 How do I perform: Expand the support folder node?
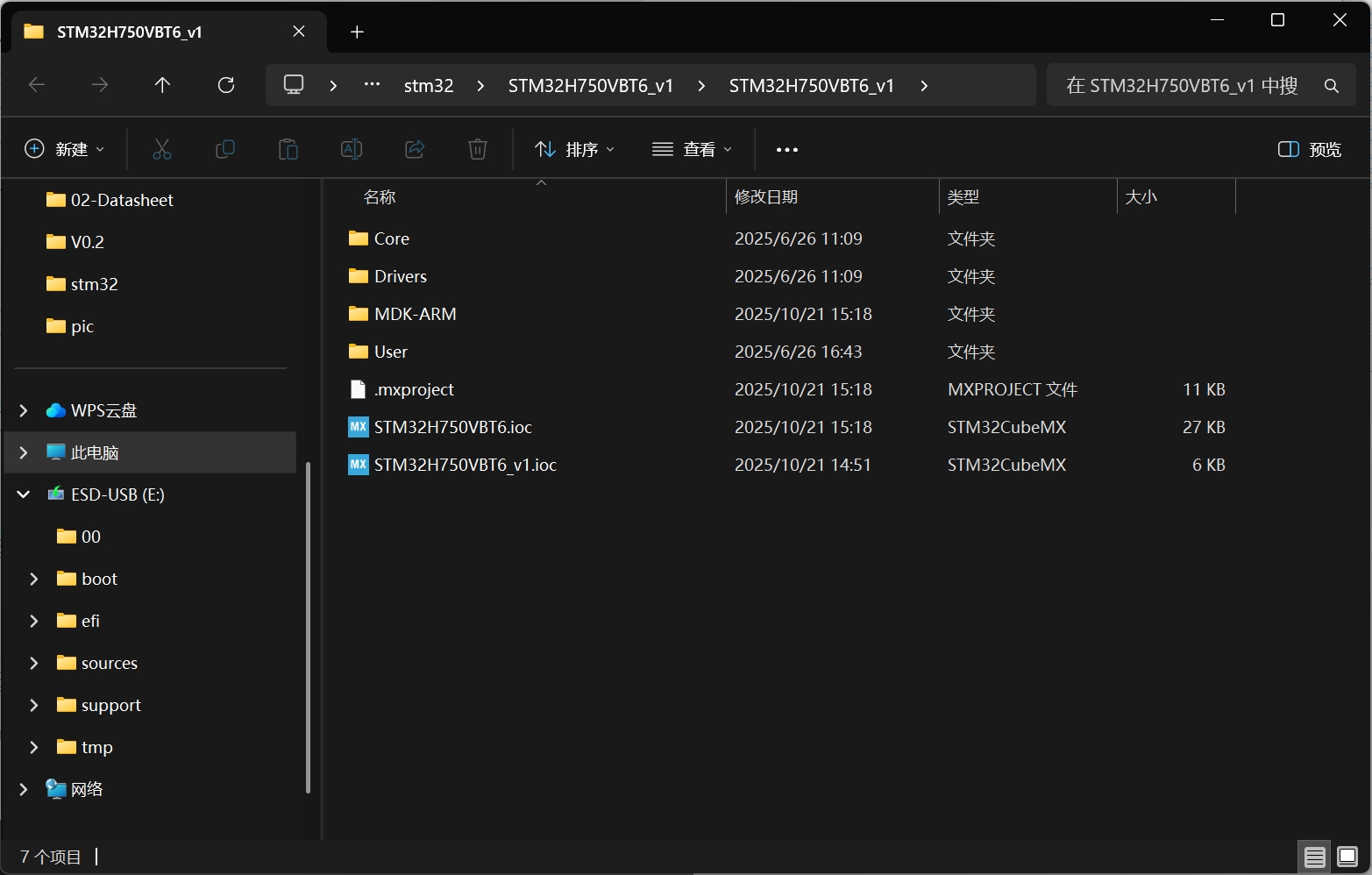[34, 705]
